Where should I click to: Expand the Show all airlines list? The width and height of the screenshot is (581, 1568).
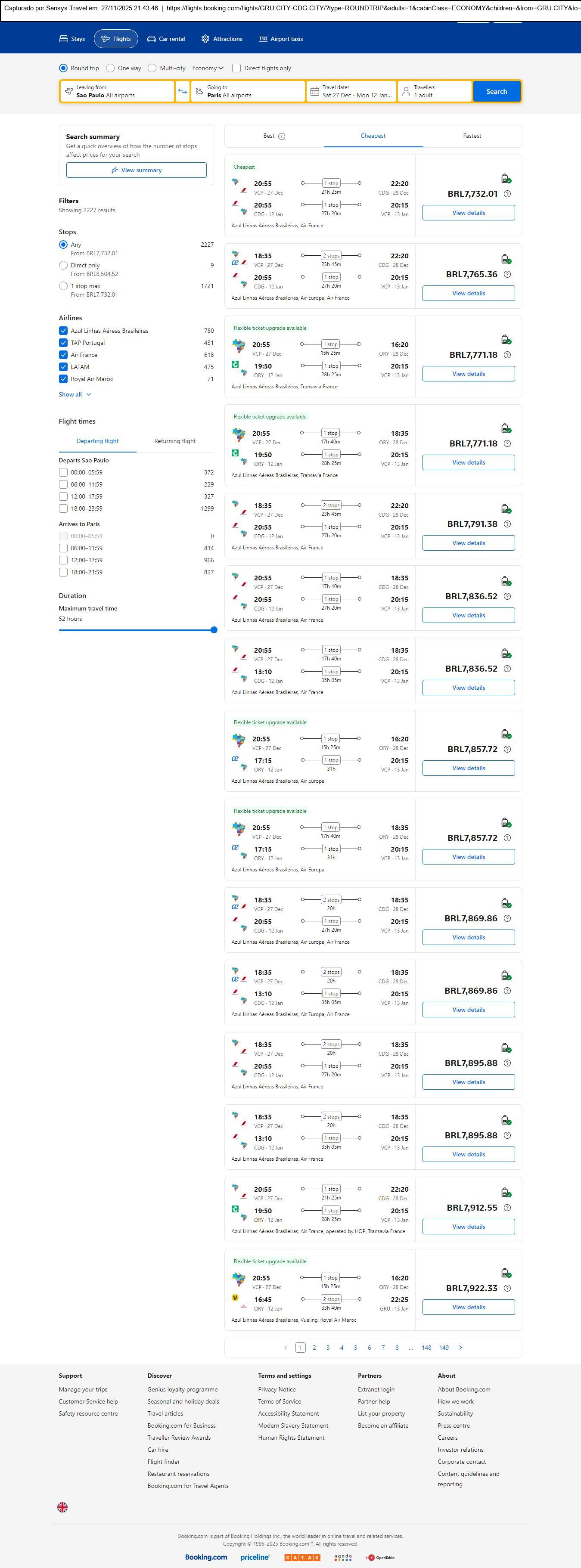click(x=75, y=394)
